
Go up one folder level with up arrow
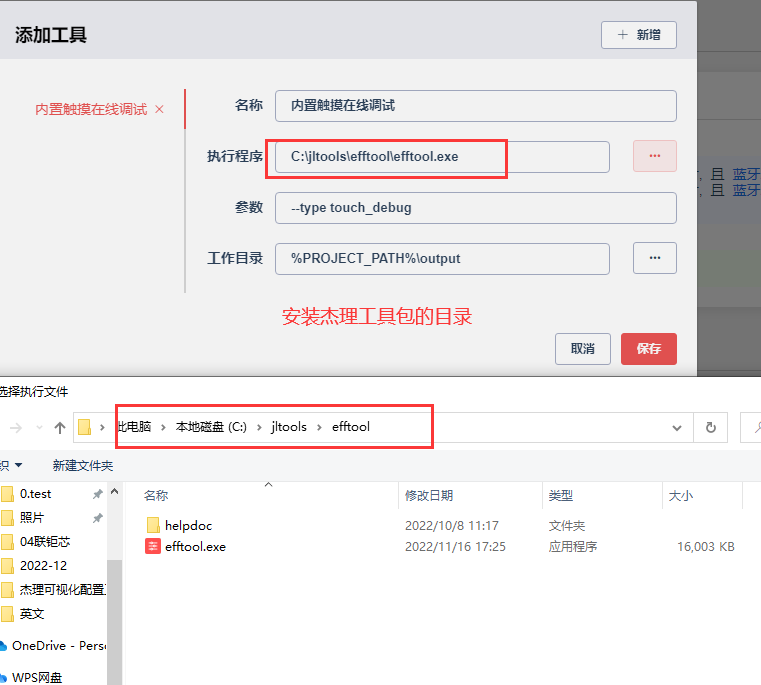tap(60, 428)
